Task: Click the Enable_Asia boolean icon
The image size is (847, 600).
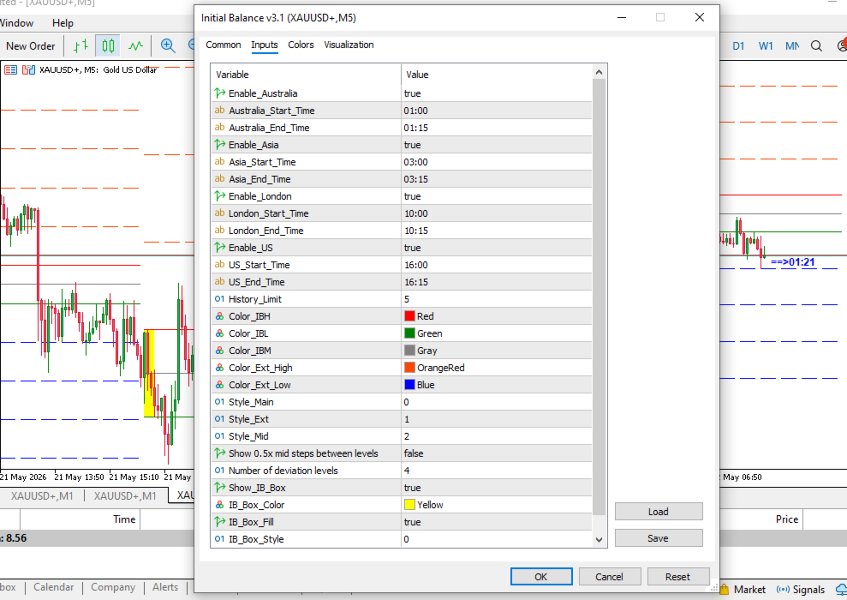Action: point(220,144)
